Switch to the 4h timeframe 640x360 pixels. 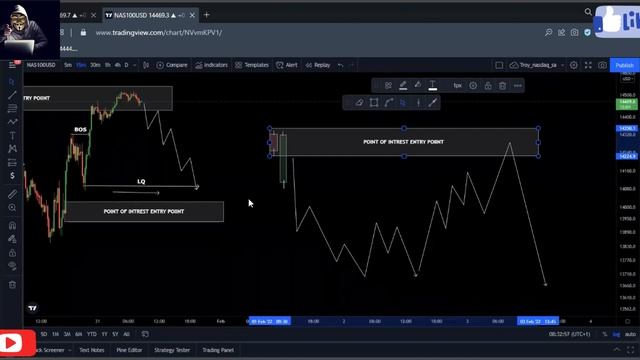pos(118,65)
